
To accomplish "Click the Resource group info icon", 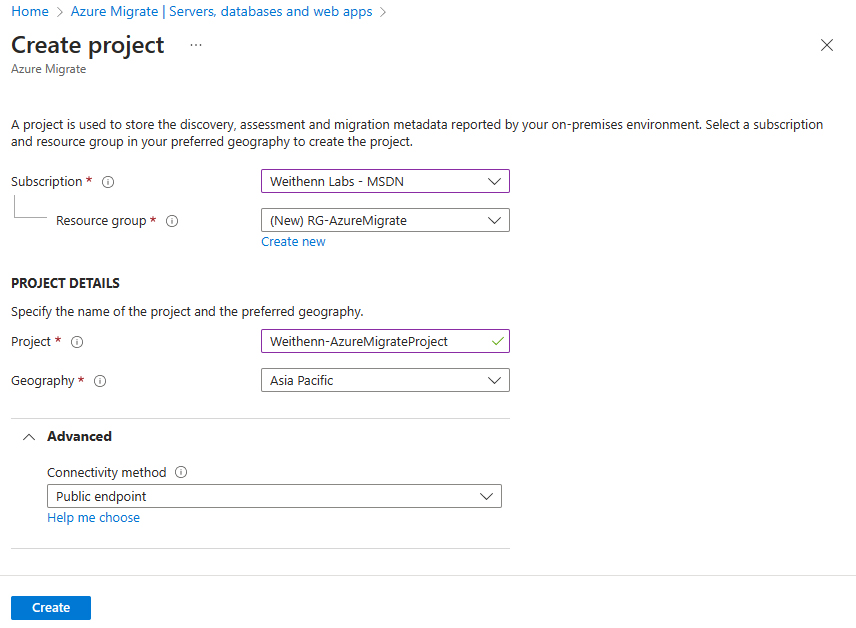I will coord(172,221).
